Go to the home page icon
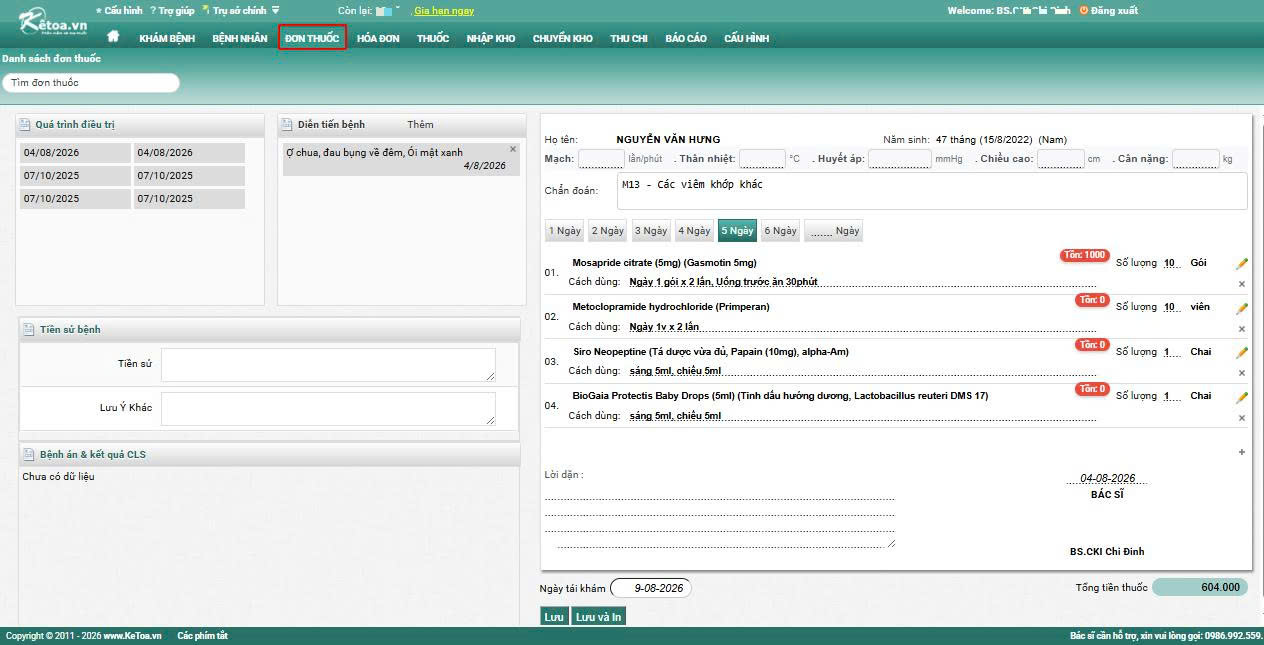The image size is (1264, 645). tap(113, 36)
